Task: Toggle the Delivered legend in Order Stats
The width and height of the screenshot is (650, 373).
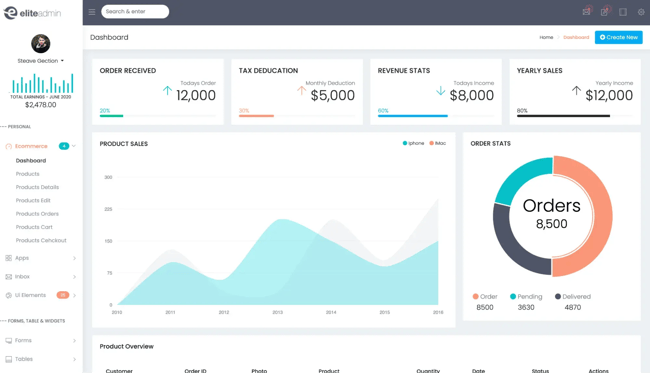Action: [572, 296]
